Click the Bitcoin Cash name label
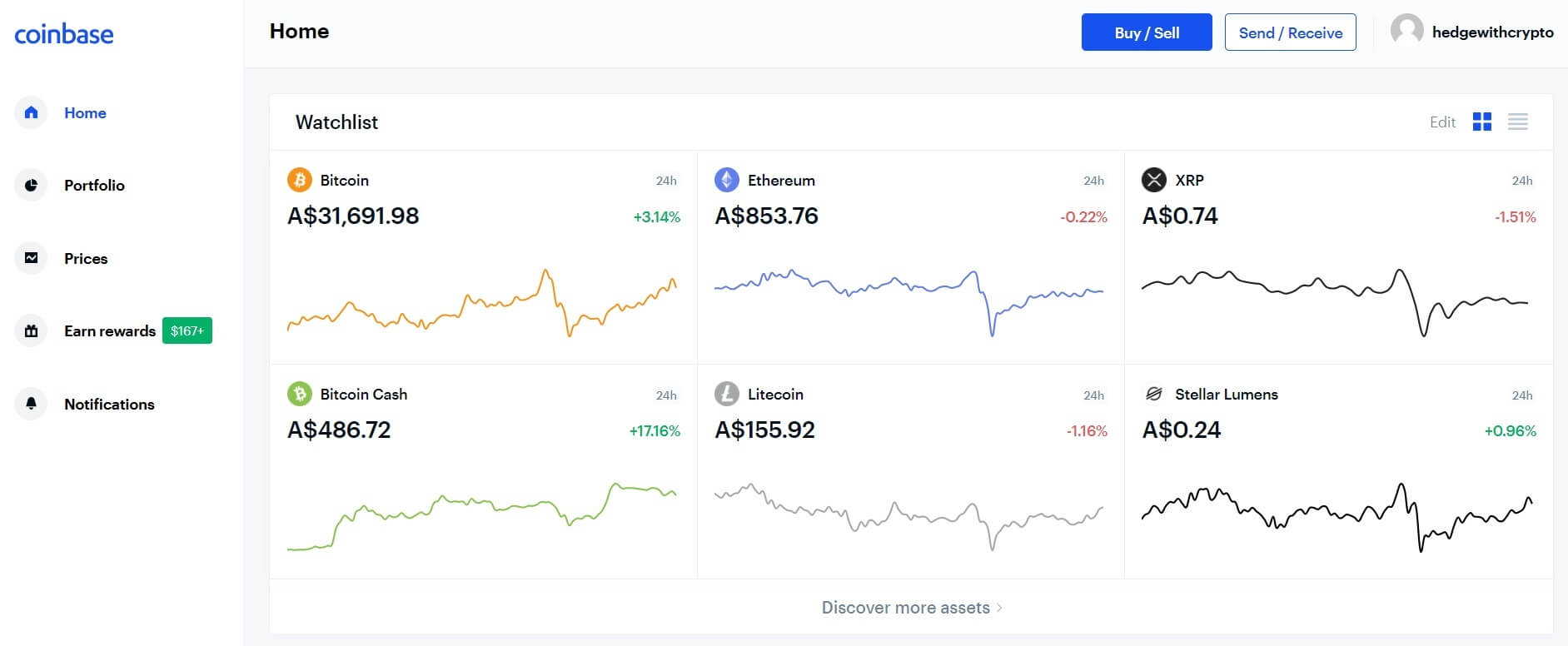 click(364, 395)
